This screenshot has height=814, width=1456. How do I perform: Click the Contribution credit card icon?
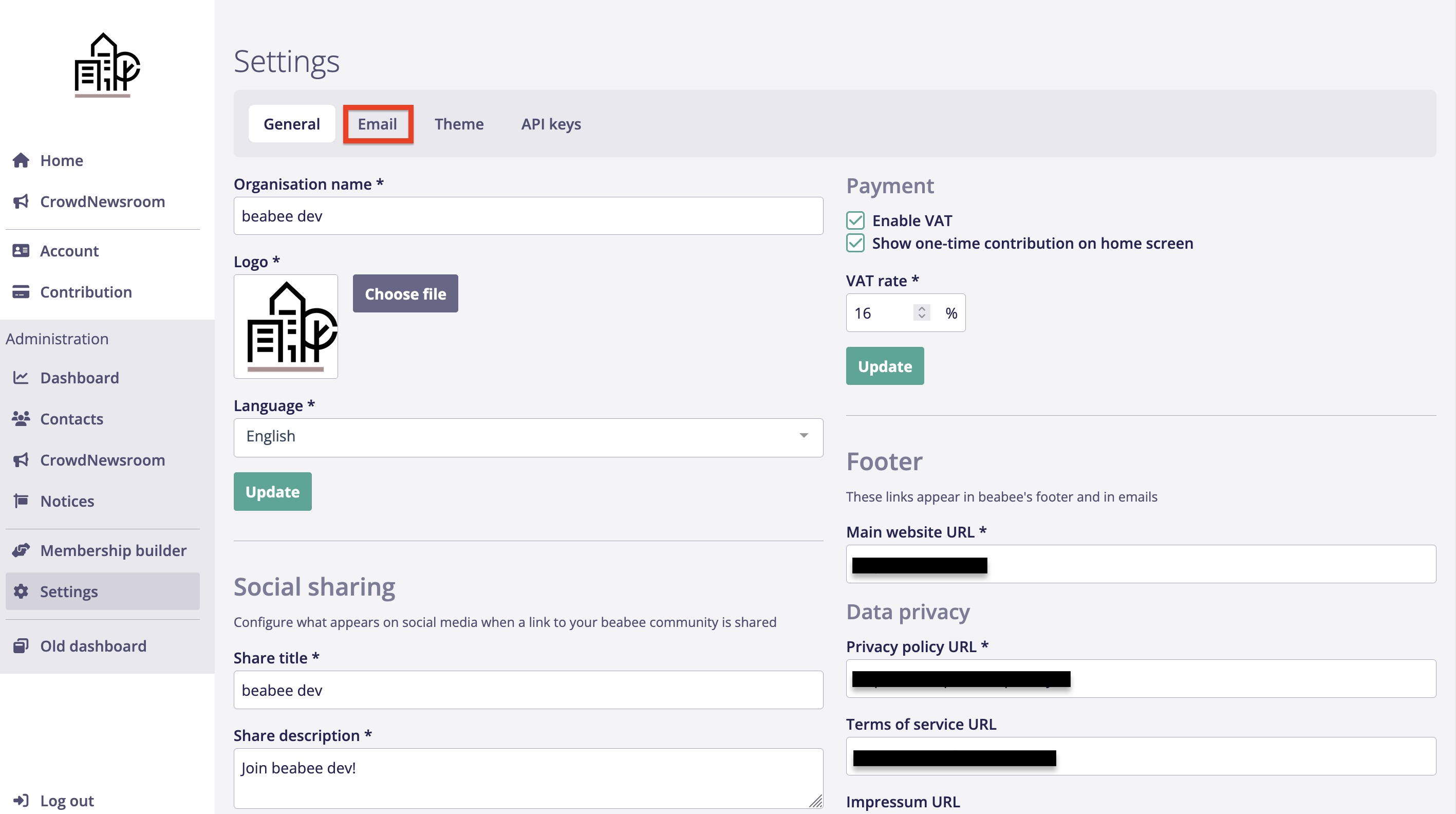21,292
